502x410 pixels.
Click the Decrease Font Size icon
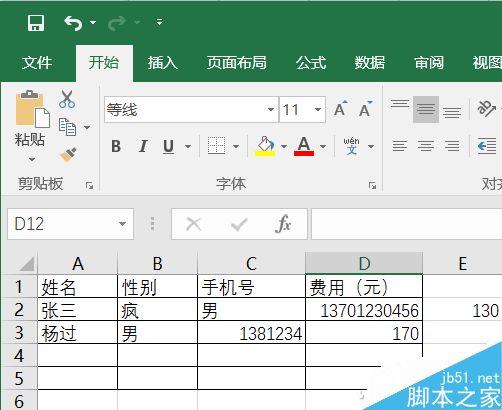[366, 109]
